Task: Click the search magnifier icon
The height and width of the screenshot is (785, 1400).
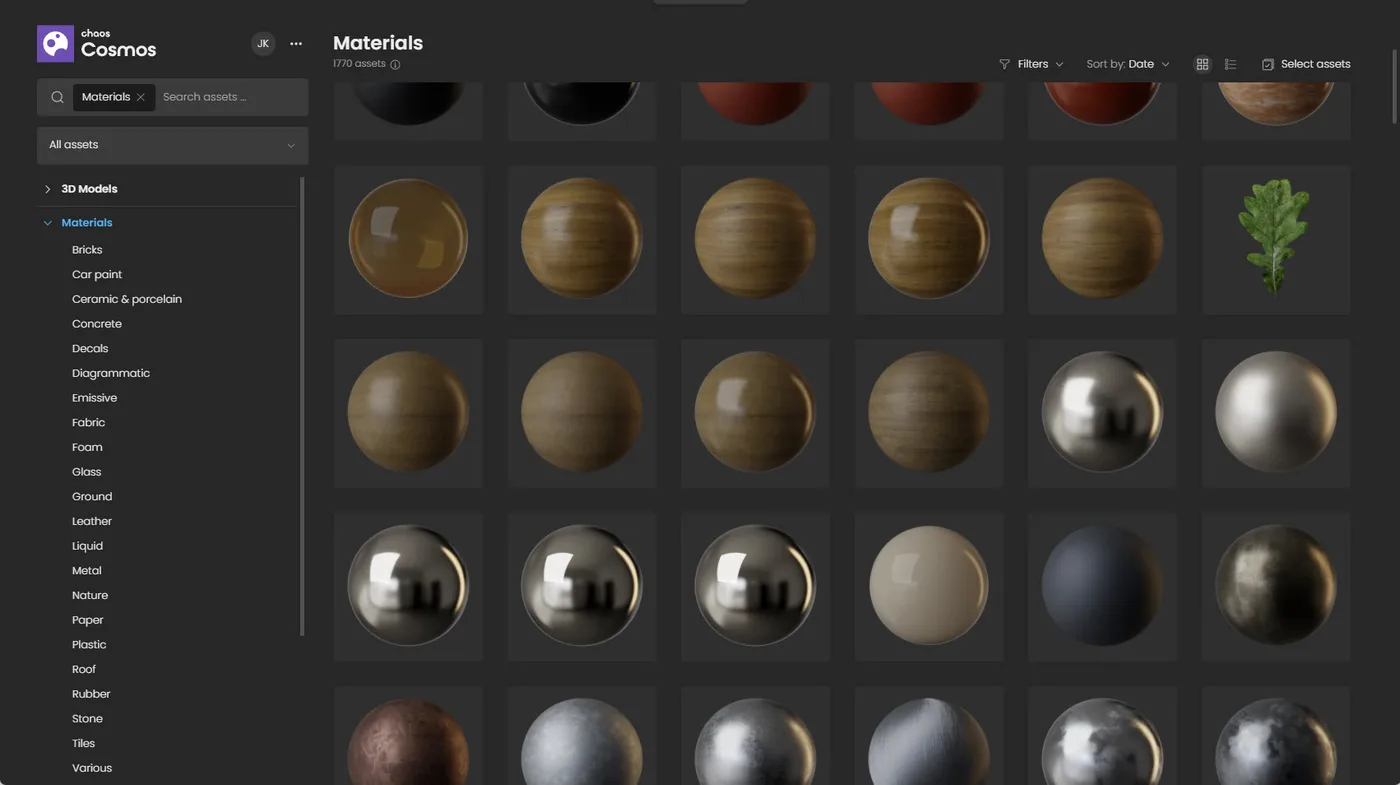Action: [x=57, y=96]
